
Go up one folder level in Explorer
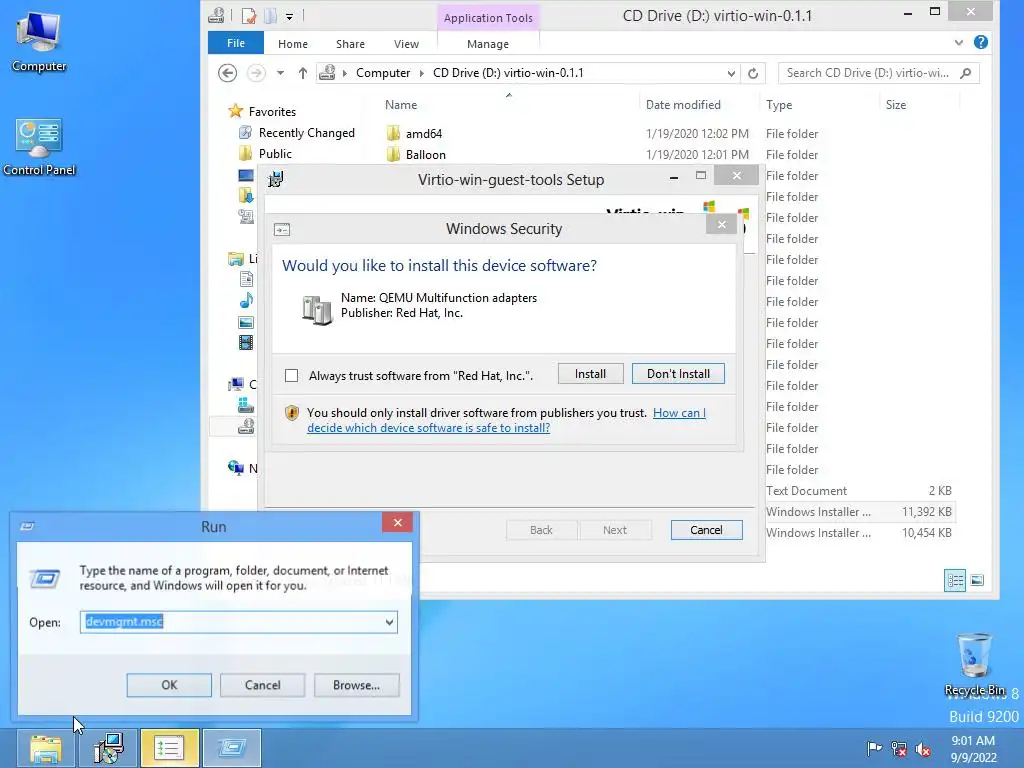click(302, 73)
